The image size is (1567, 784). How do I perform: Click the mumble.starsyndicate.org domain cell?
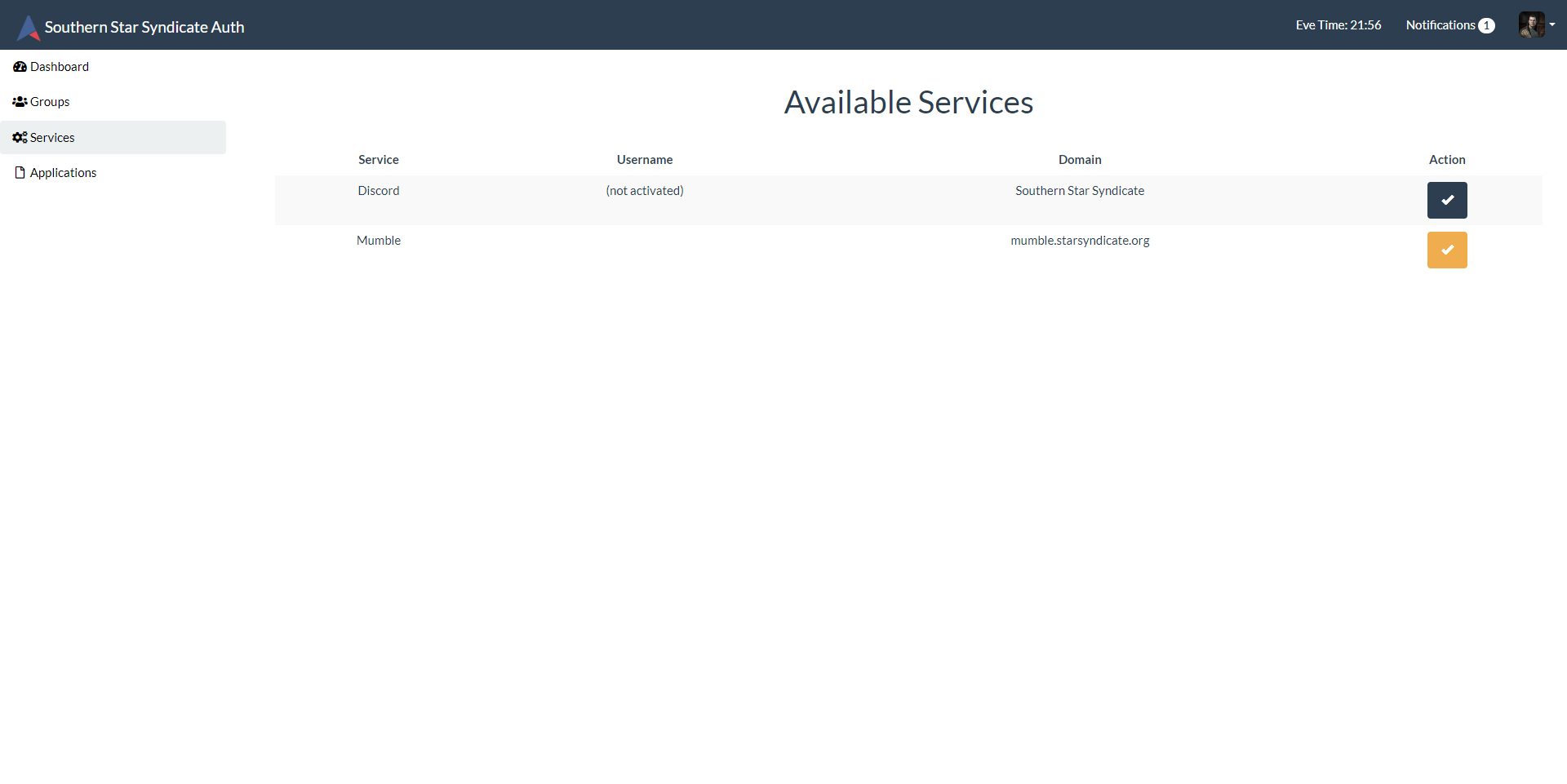1080,241
